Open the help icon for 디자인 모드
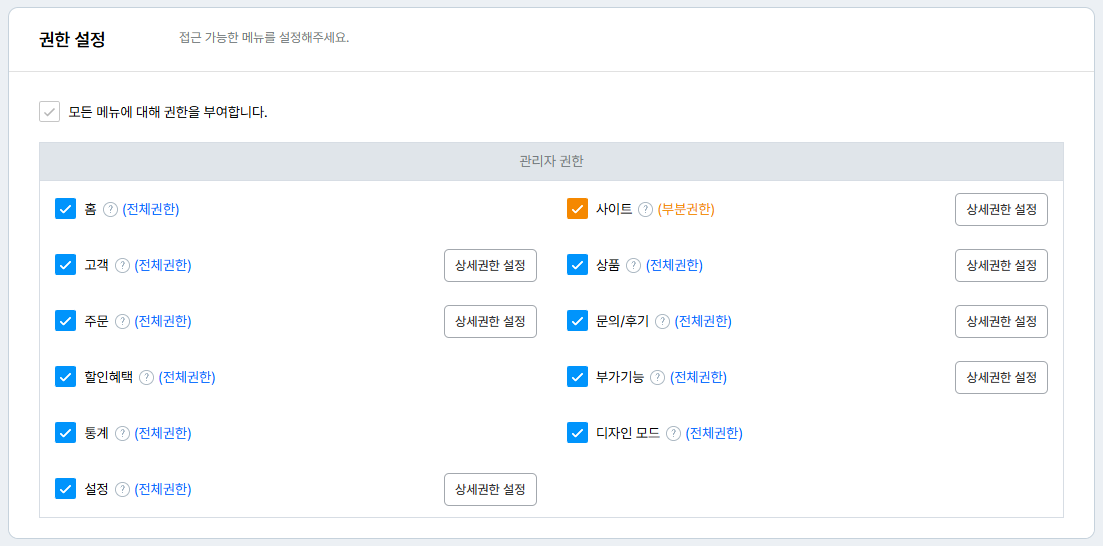1103x546 pixels. 674,433
